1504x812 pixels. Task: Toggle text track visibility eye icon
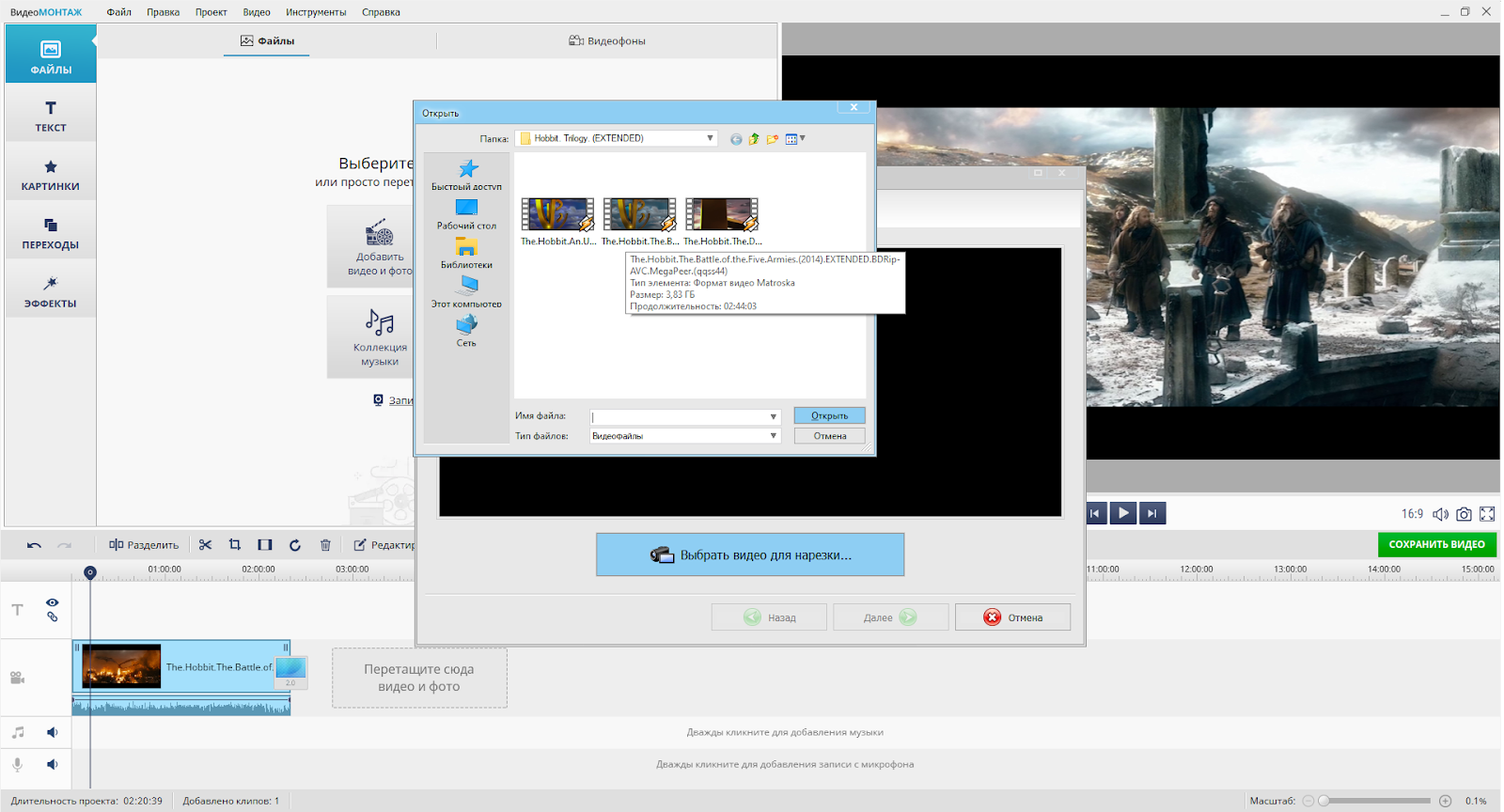coord(53,602)
